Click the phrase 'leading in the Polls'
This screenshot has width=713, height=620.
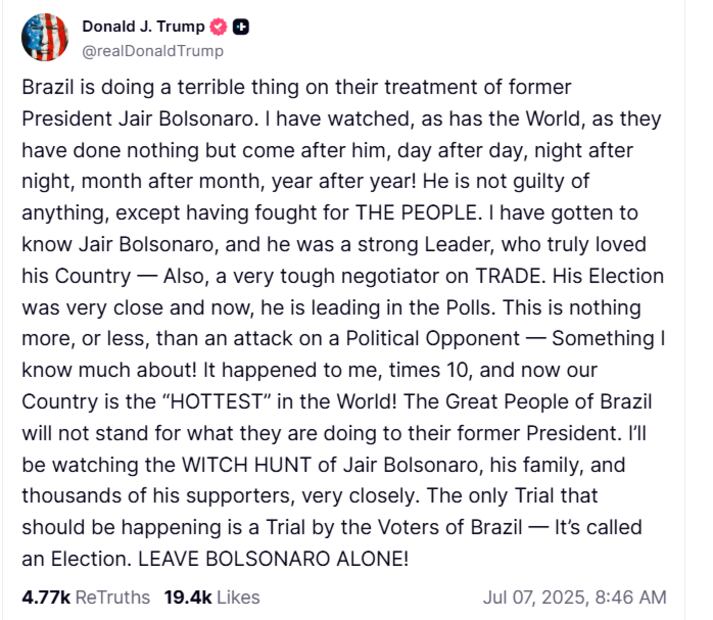pos(392,307)
